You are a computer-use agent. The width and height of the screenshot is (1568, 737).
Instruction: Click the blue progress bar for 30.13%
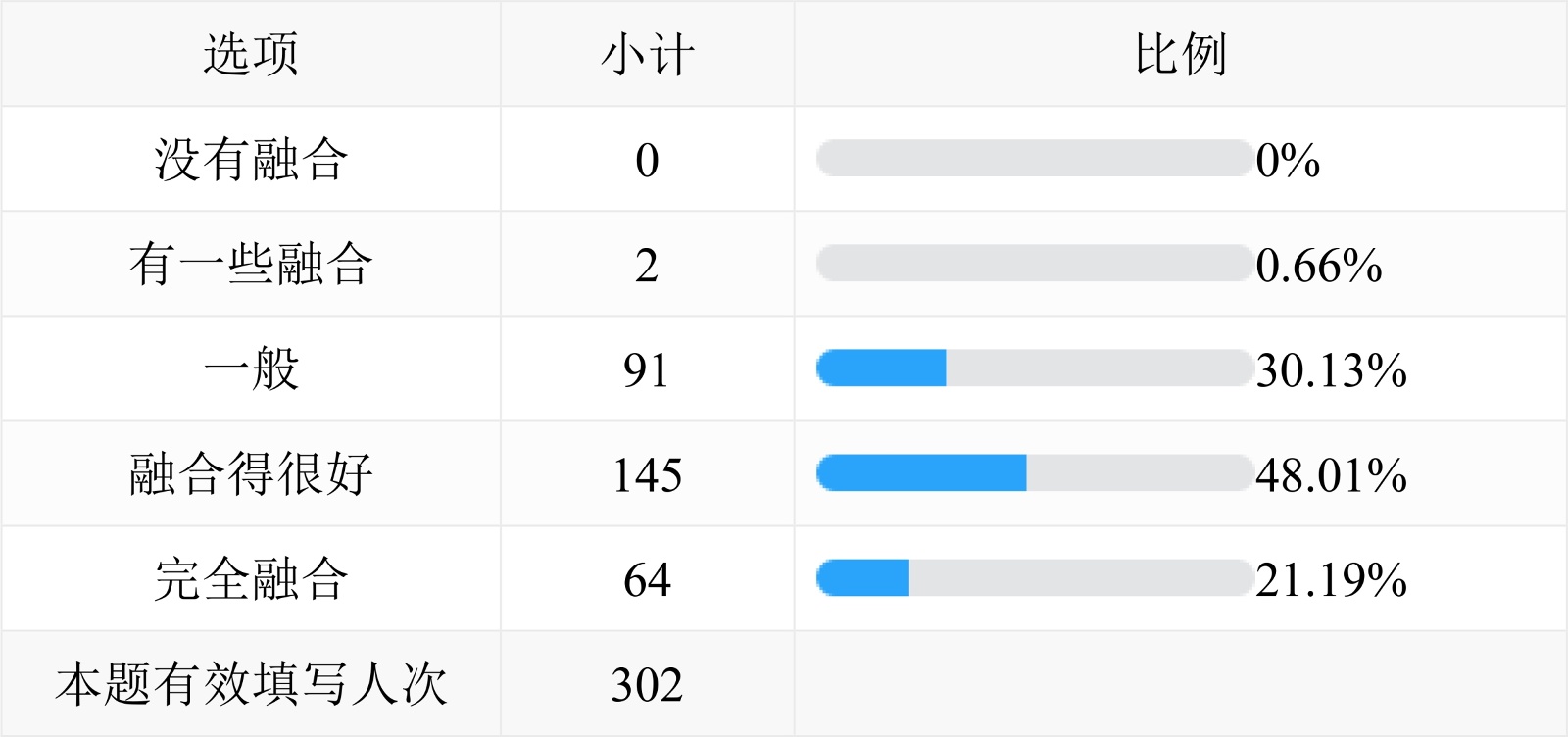click(882, 368)
